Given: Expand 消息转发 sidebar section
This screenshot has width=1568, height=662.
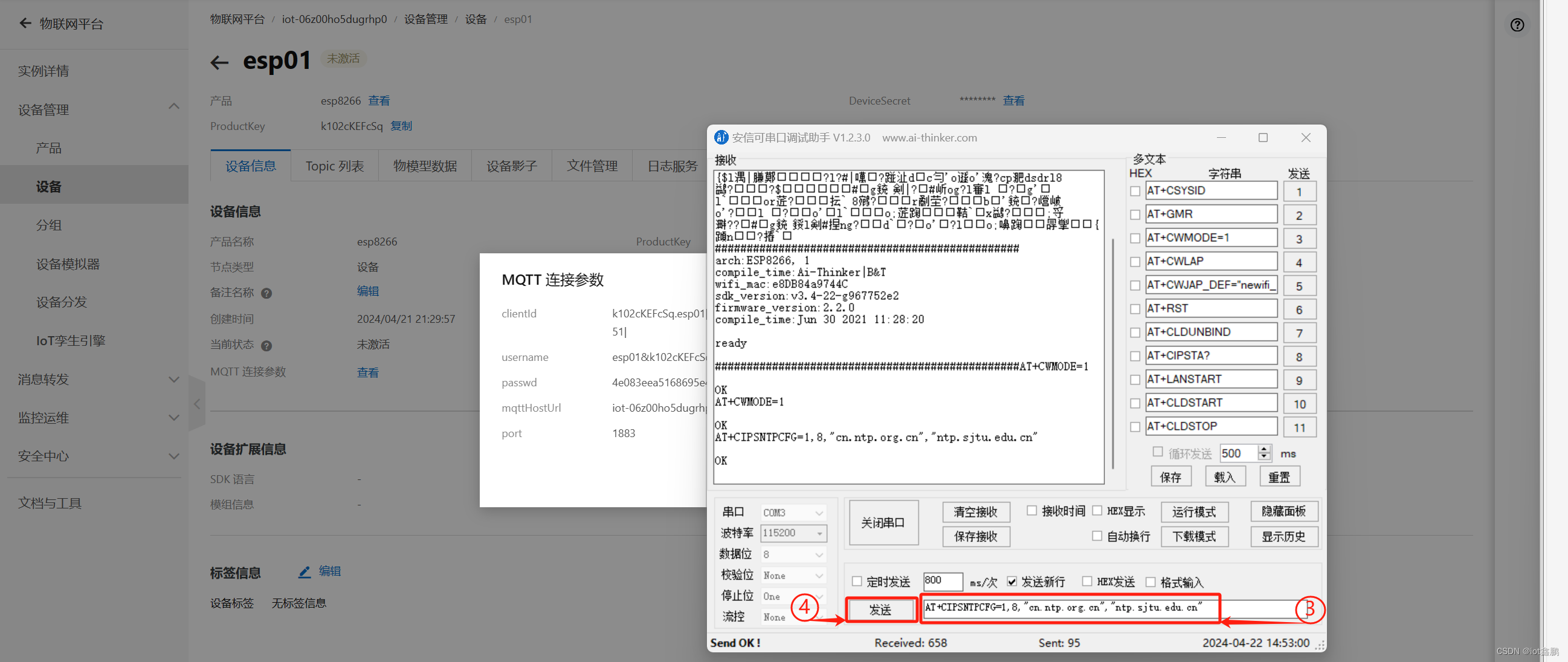Looking at the screenshot, I should [x=173, y=380].
